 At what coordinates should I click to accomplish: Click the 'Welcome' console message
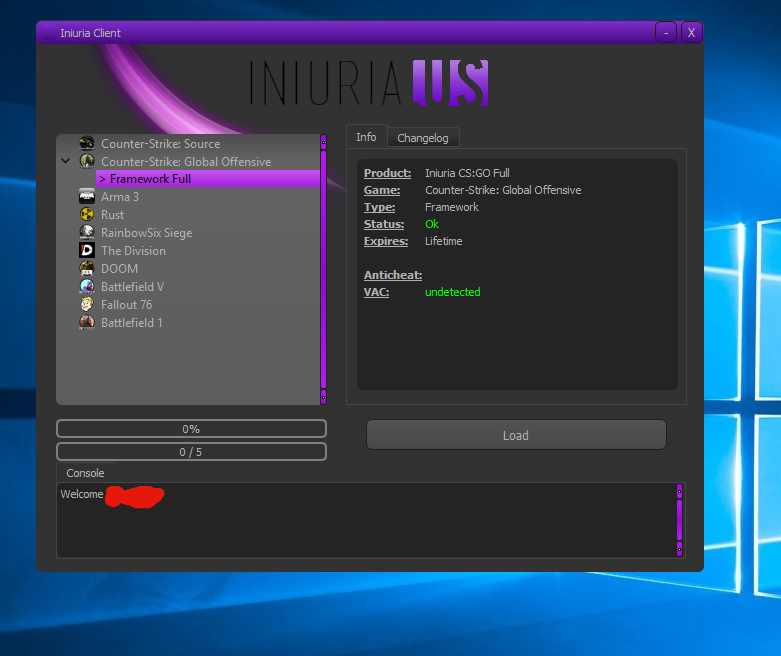coord(82,494)
